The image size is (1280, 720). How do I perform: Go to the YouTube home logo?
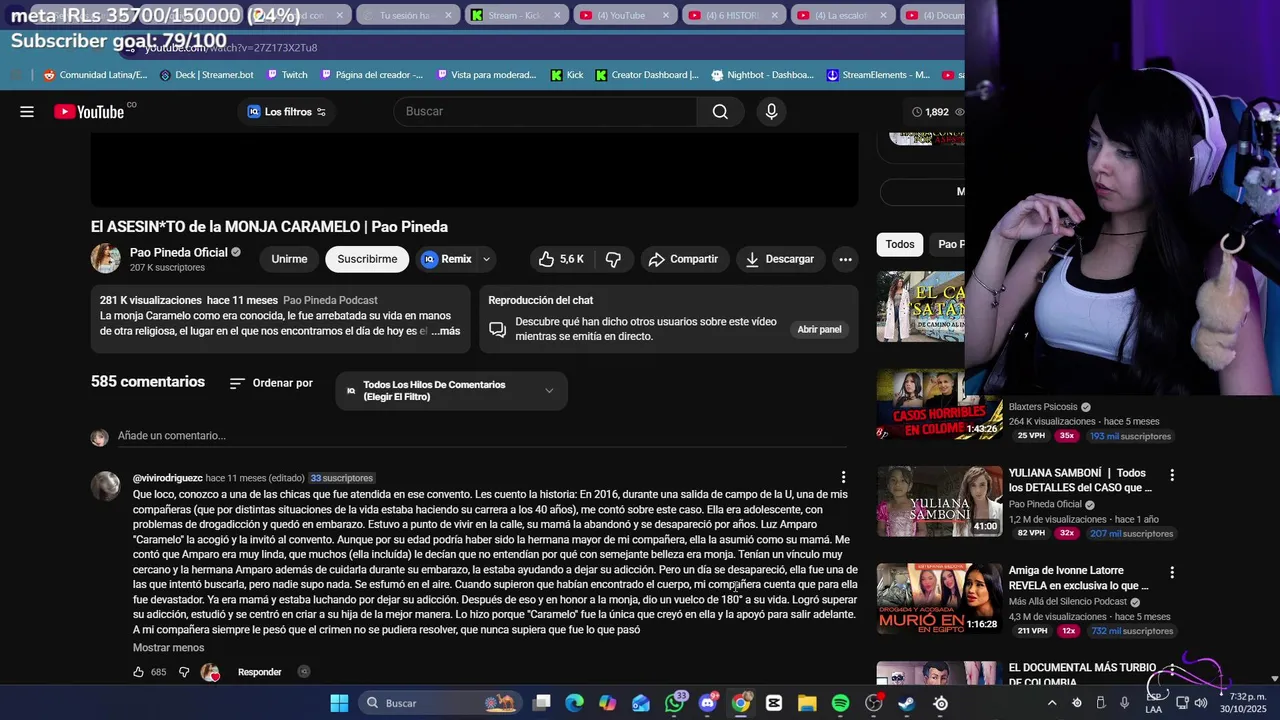coord(89,111)
